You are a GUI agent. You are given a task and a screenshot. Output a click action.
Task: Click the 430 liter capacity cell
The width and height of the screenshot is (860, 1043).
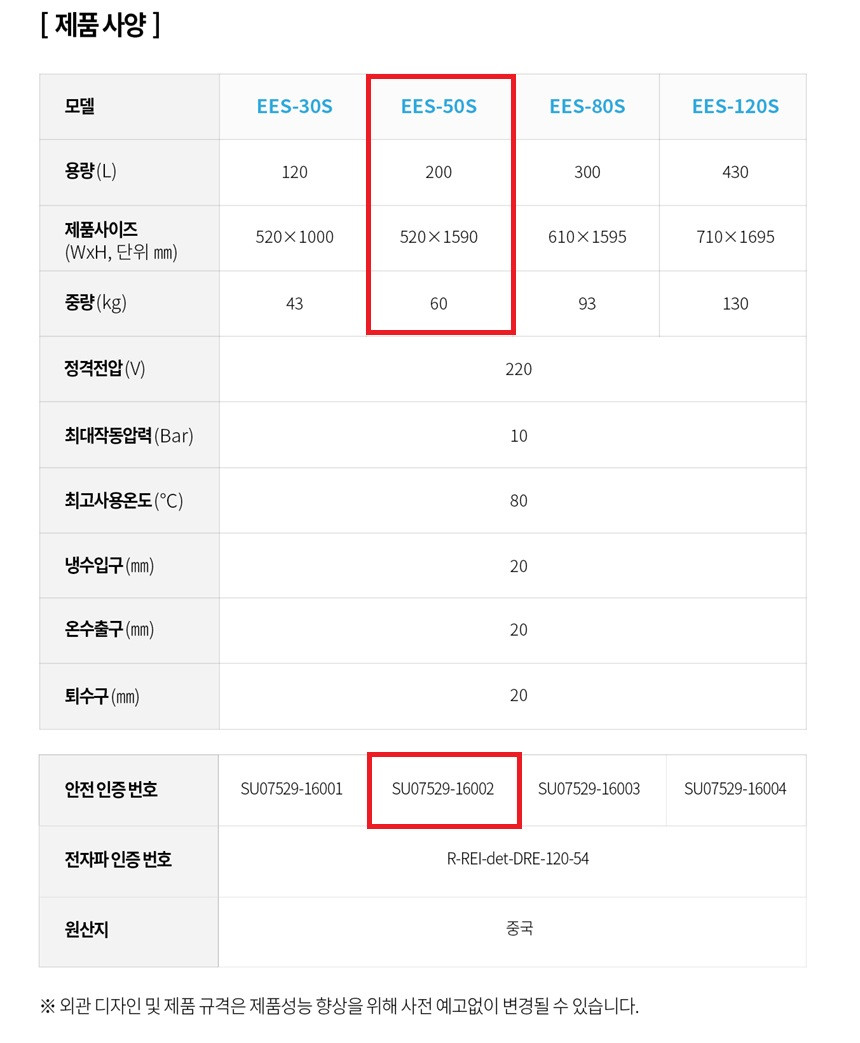(x=735, y=172)
